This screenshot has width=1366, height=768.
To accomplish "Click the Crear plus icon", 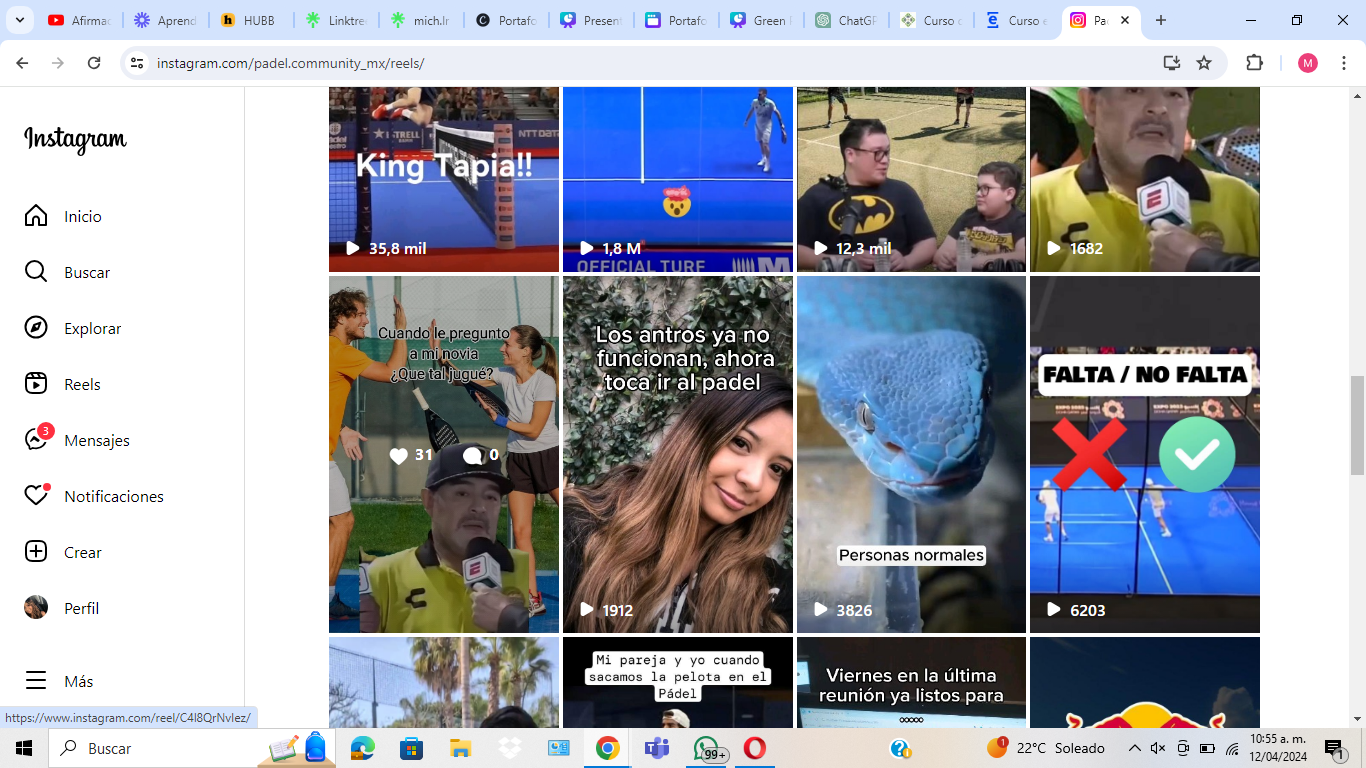I will 36,552.
